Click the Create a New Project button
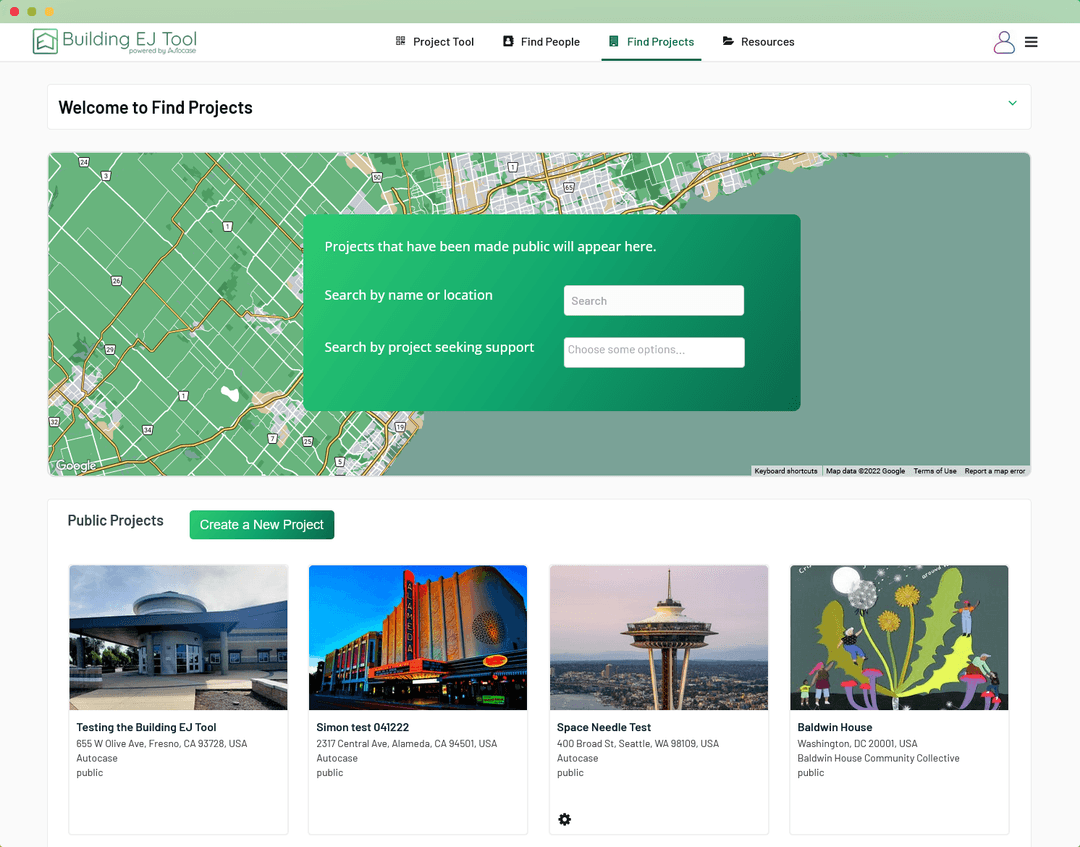 [261, 524]
